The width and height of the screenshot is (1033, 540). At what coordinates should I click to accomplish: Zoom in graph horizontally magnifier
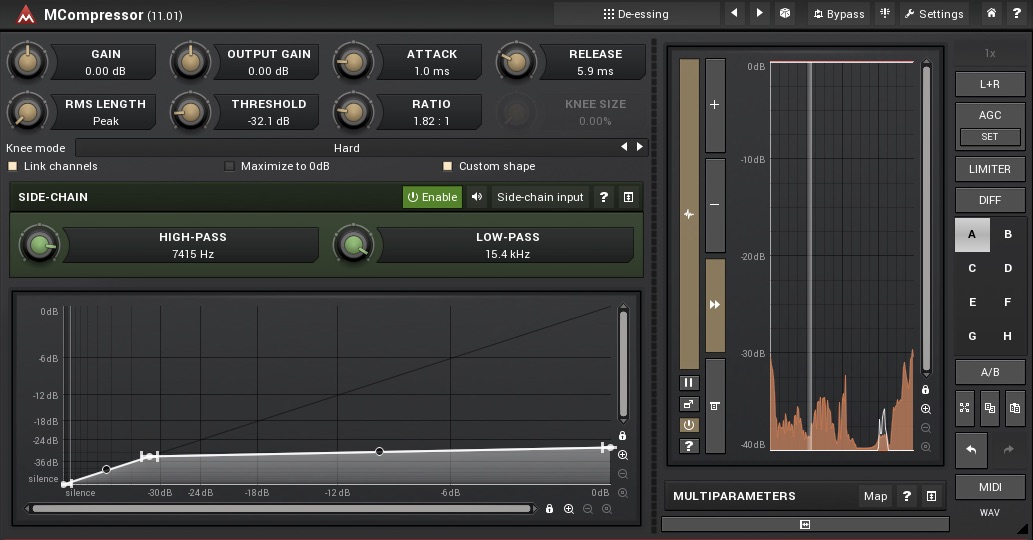click(x=569, y=508)
